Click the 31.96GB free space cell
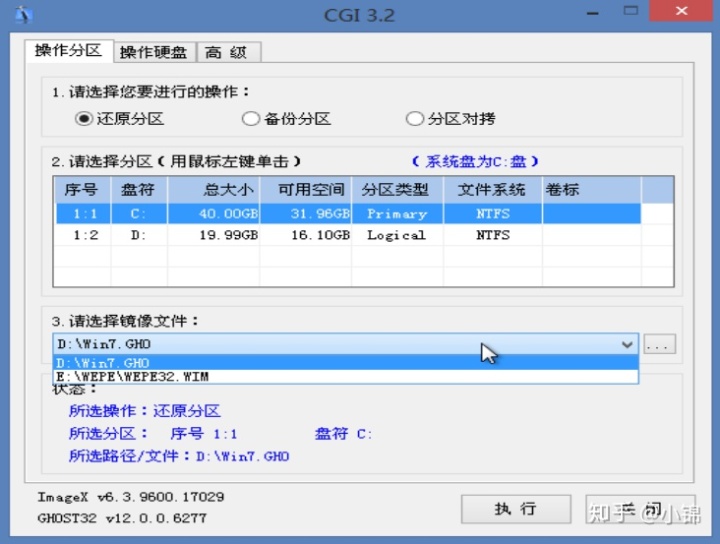 tap(306, 213)
